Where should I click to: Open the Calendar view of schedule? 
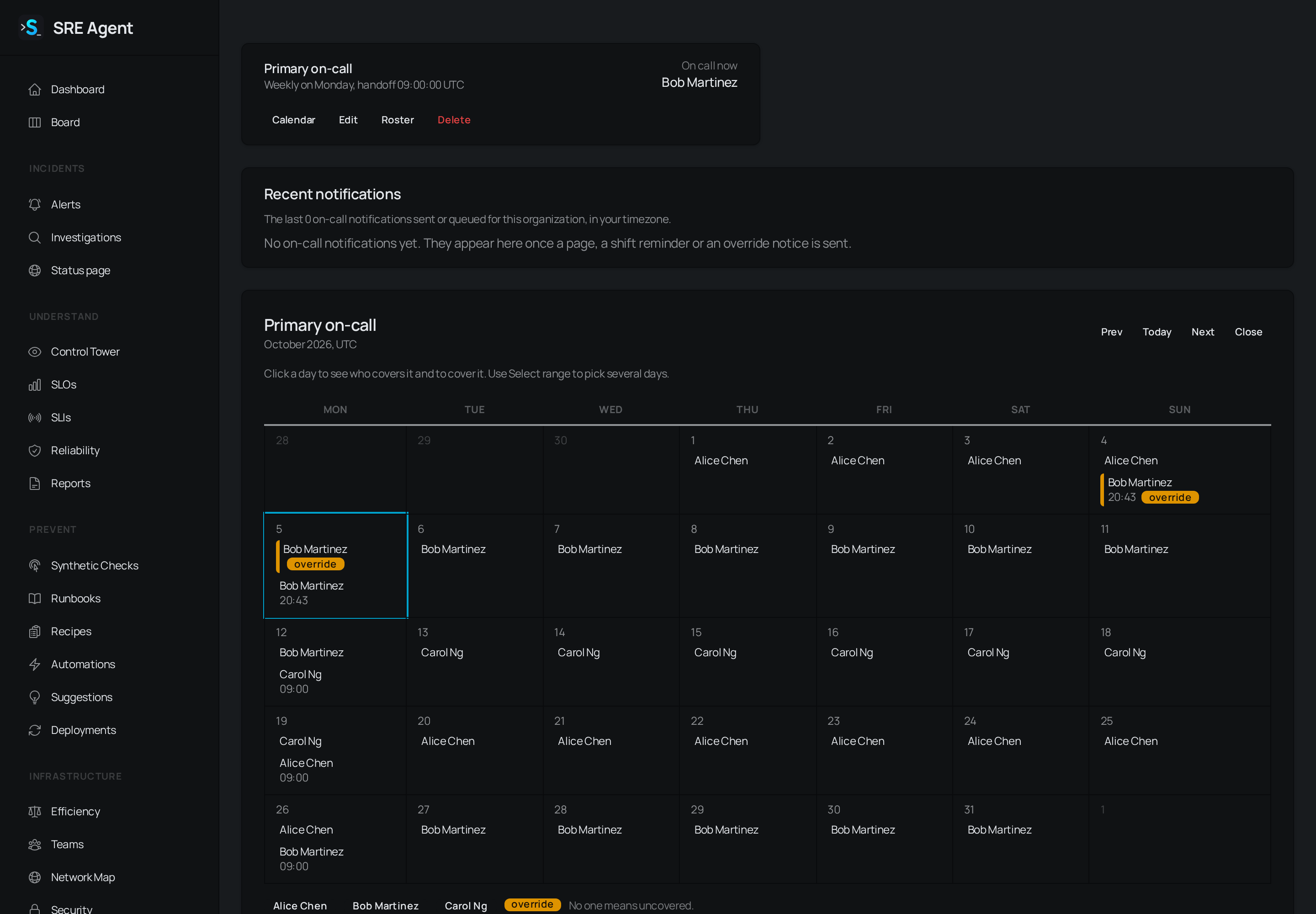tap(294, 120)
